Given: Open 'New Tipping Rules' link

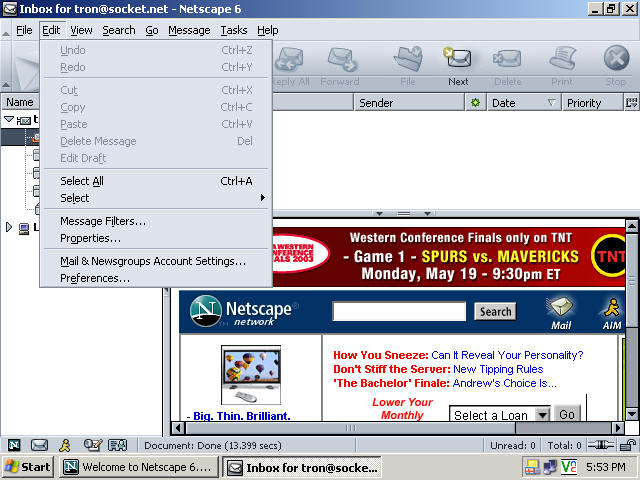Looking at the screenshot, I should pyautogui.click(x=498, y=369).
